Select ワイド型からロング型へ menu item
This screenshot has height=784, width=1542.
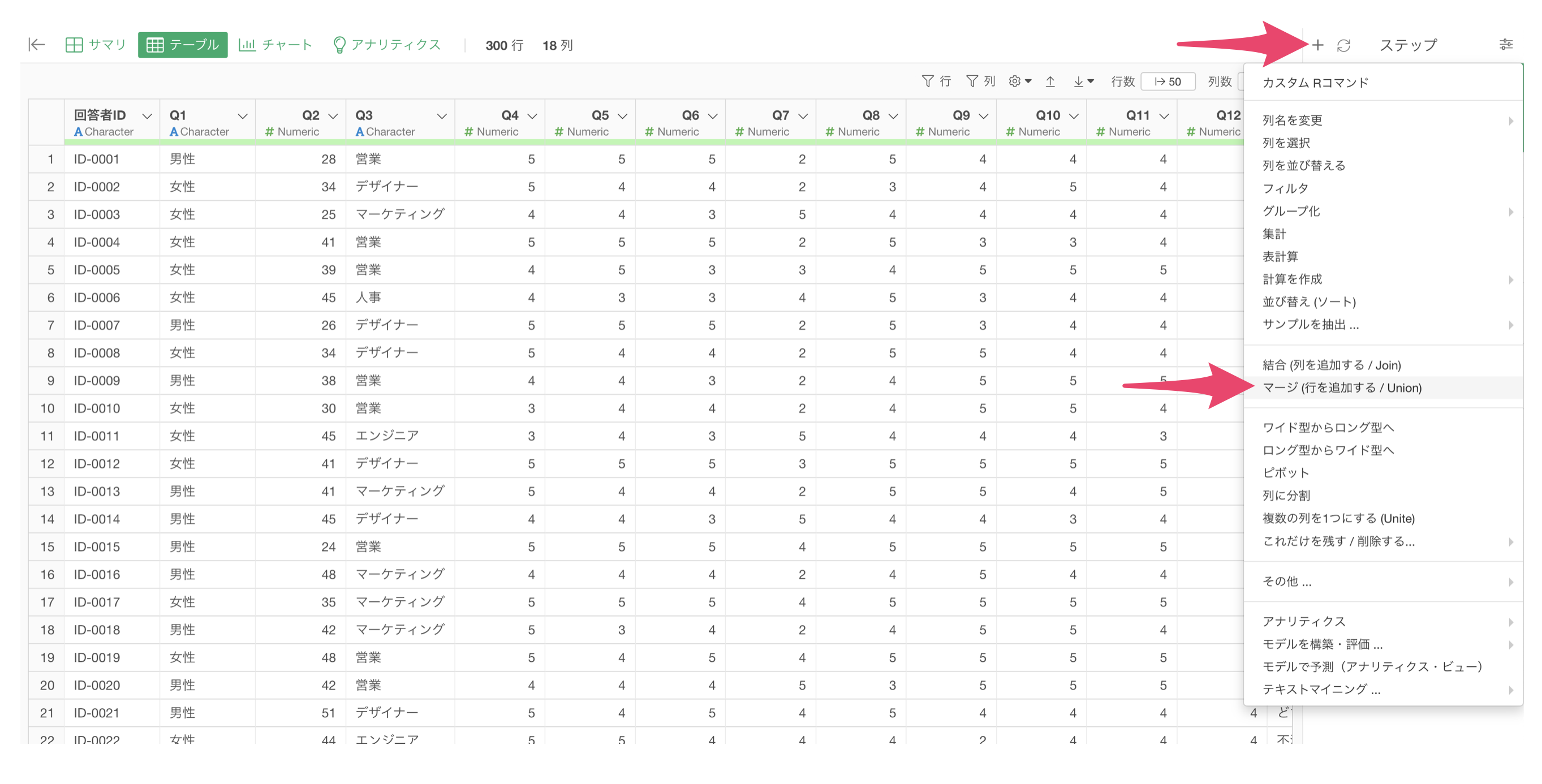[1383, 427]
